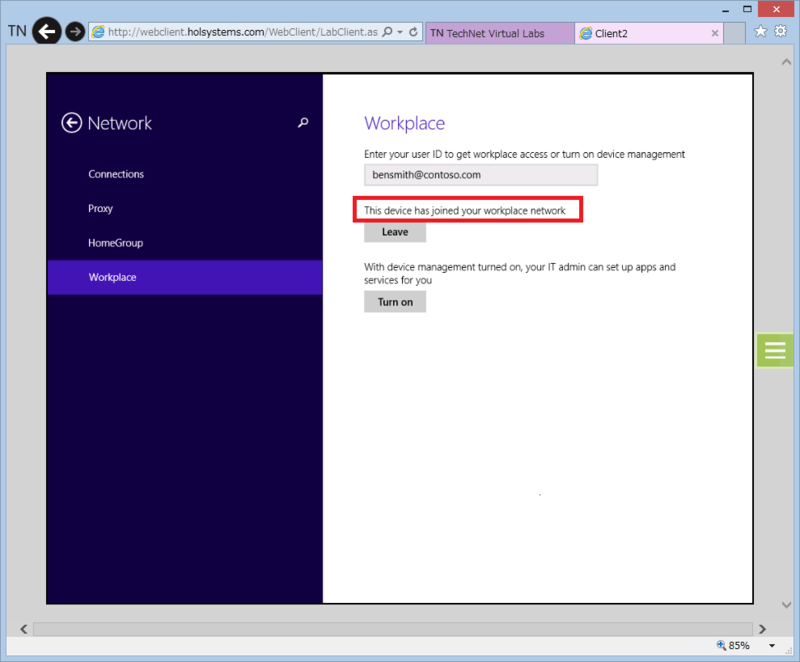Click the horizontal scrollbar track
Viewport: 800px width, 662px height.
click(x=393, y=629)
